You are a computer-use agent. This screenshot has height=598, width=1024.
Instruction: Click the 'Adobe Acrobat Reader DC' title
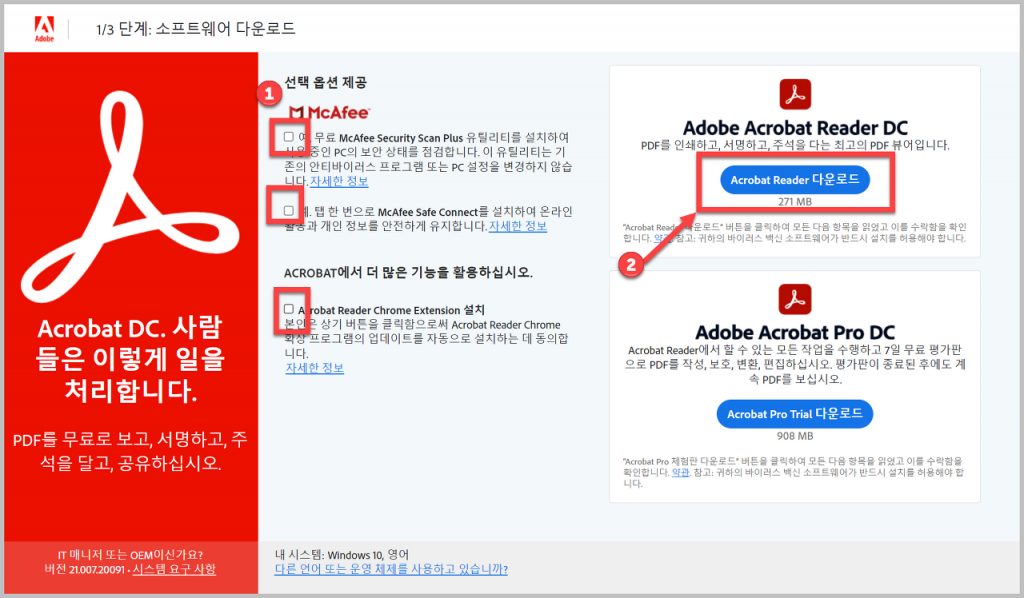795,127
